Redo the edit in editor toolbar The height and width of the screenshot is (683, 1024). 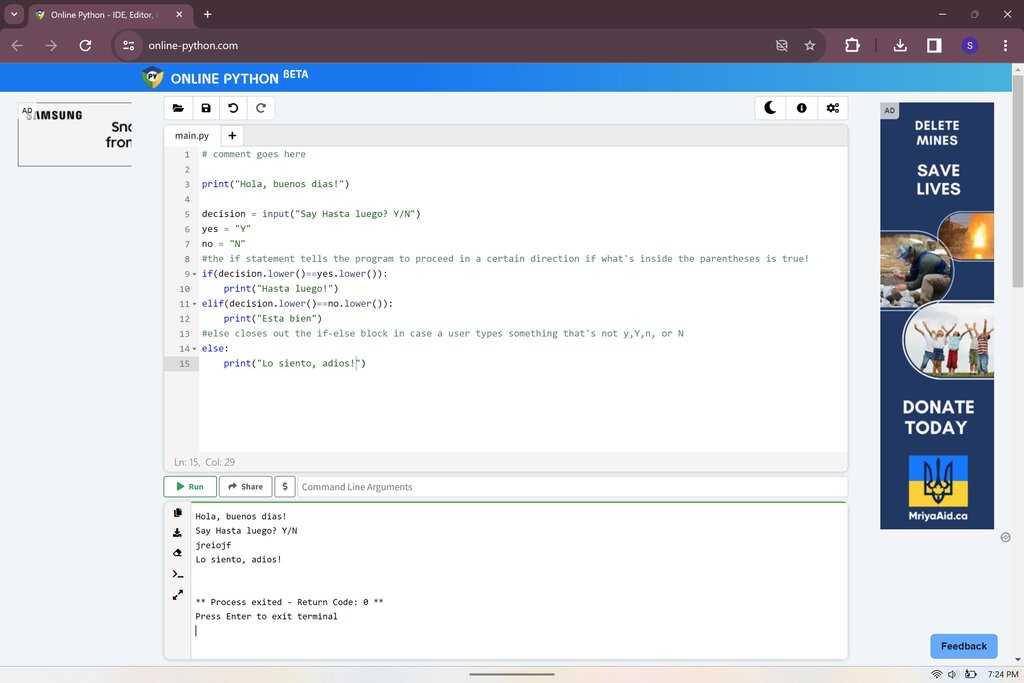(x=261, y=108)
